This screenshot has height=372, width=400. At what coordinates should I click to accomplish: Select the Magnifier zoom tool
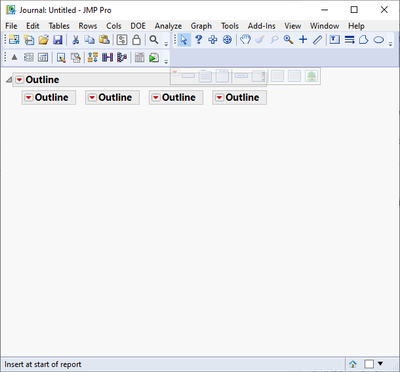pos(288,40)
